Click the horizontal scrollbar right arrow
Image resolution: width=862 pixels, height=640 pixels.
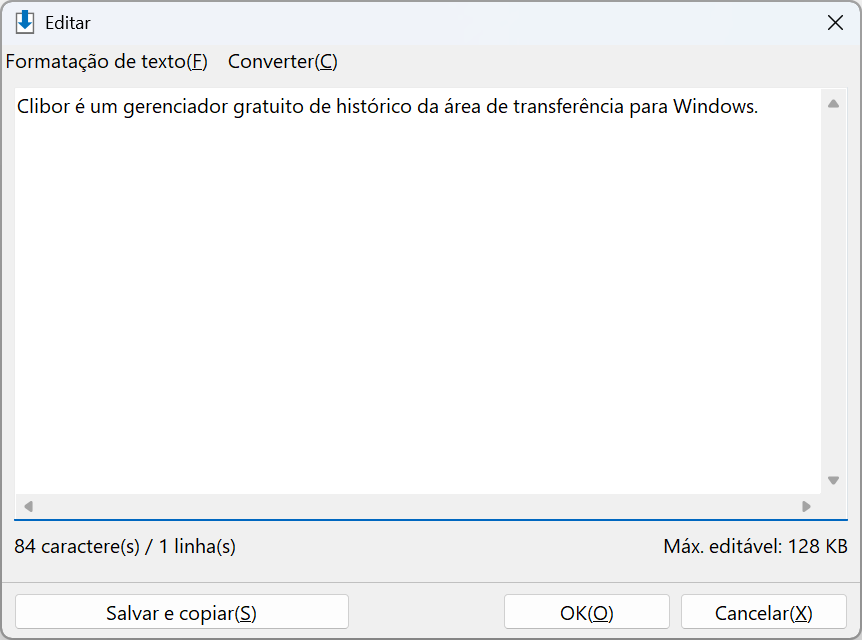806,506
